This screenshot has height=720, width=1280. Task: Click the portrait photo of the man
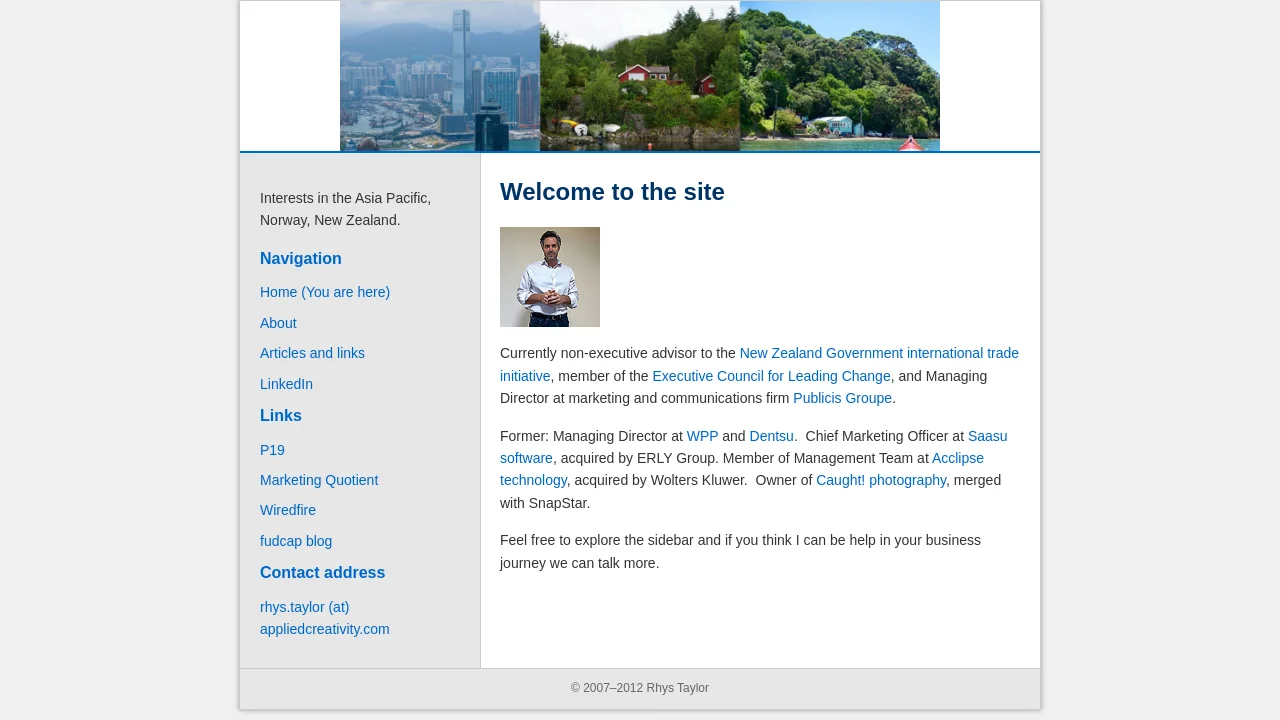[550, 277]
